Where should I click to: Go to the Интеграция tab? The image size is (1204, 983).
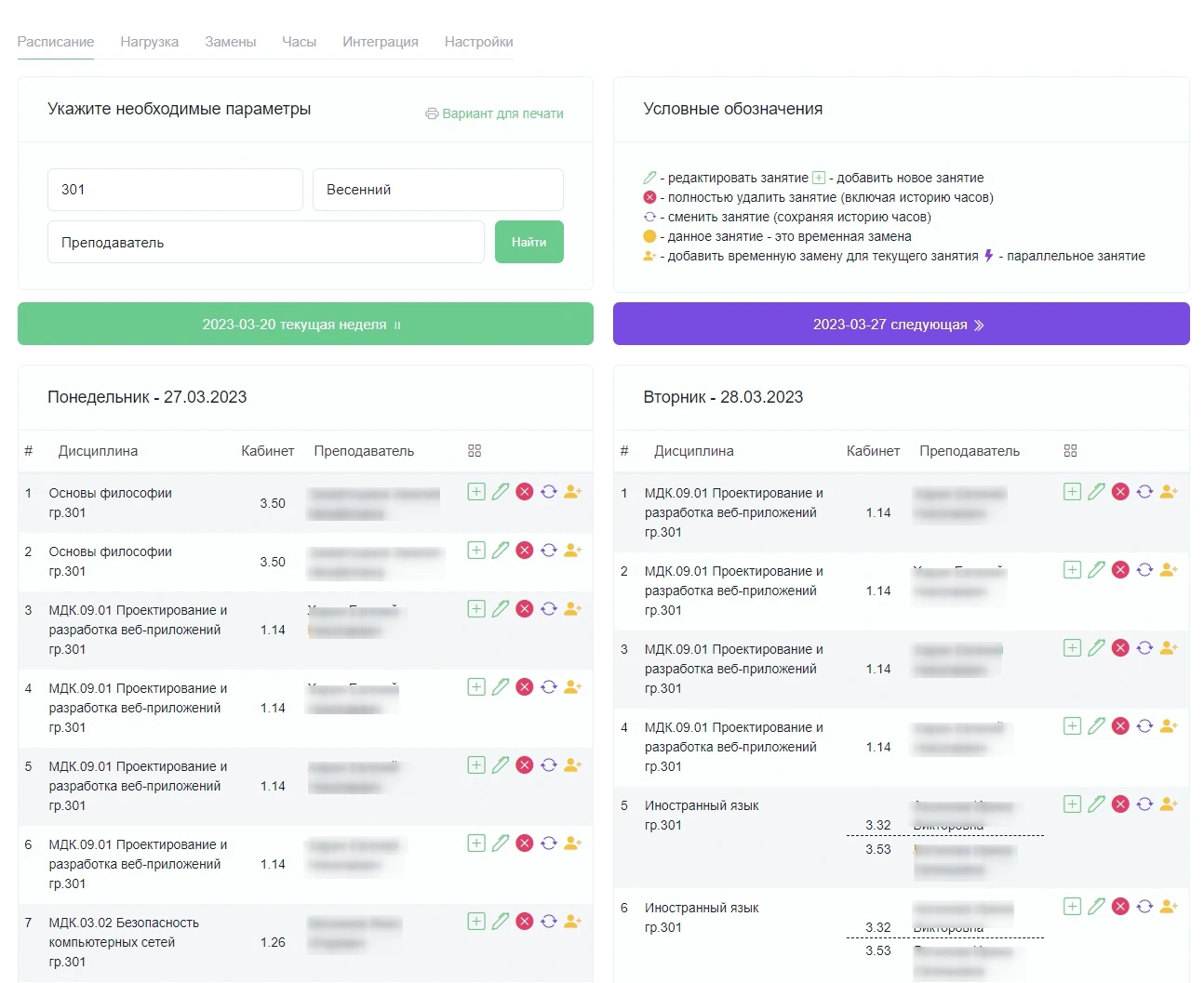(381, 42)
